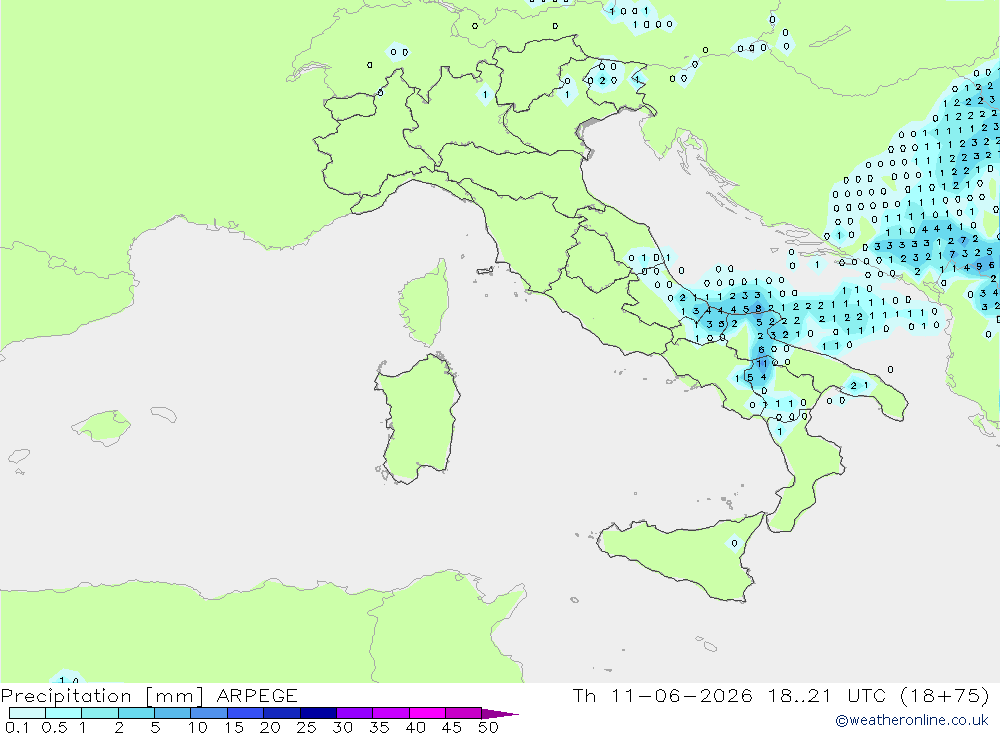Select the '2 1' values on the Salento peninsula
Image resolution: width=1000 pixels, height=733 pixels.
860,385
